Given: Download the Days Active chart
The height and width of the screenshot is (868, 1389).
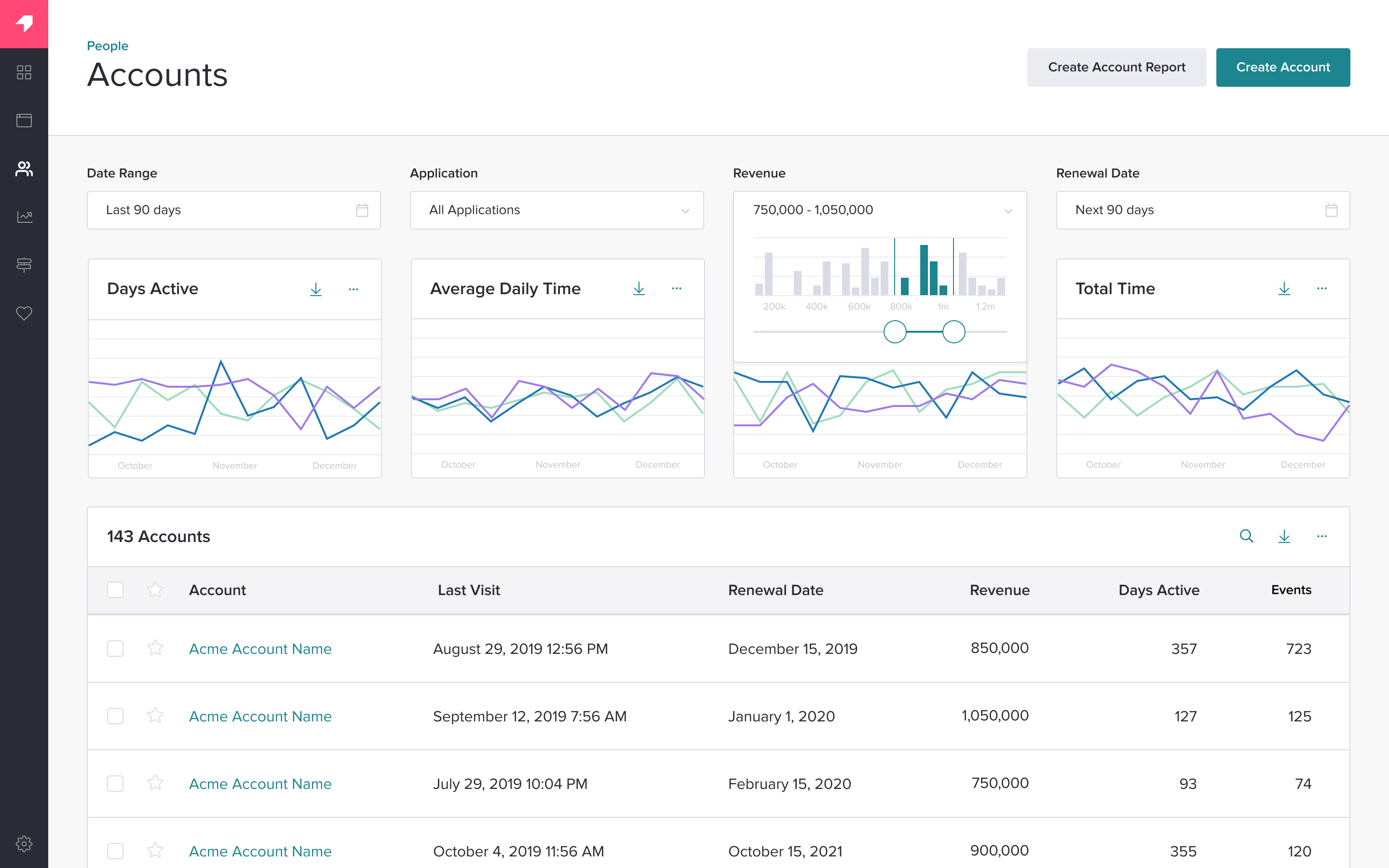Looking at the screenshot, I should point(316,289).
